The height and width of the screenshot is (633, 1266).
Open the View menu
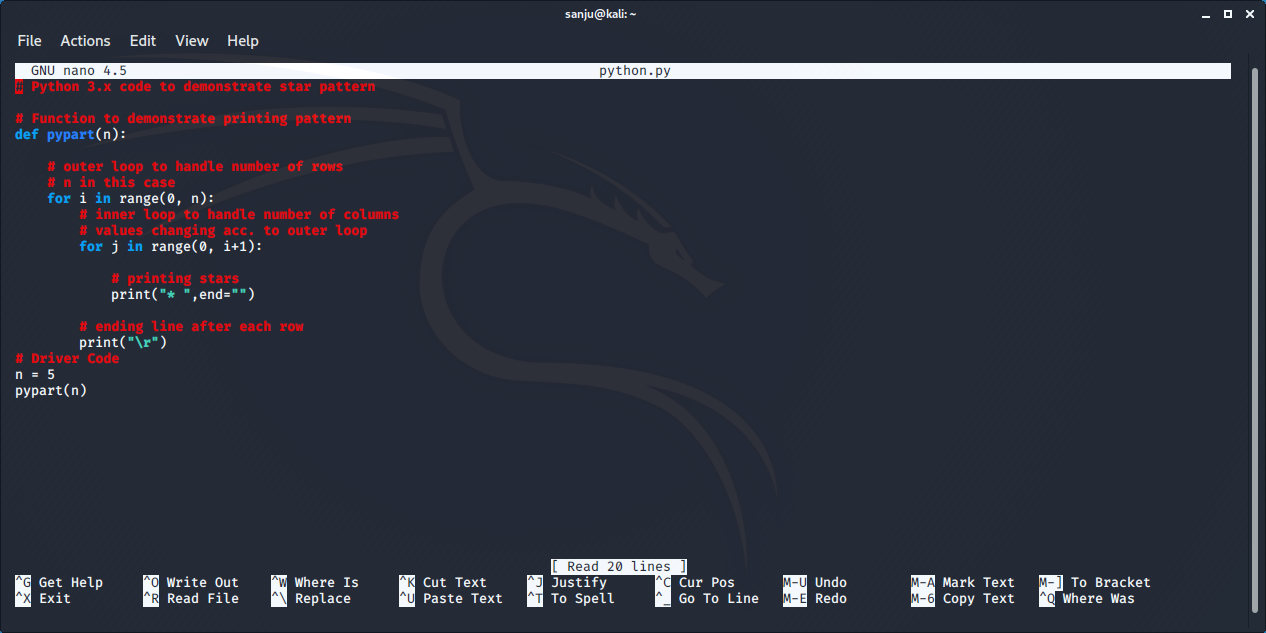191,41
